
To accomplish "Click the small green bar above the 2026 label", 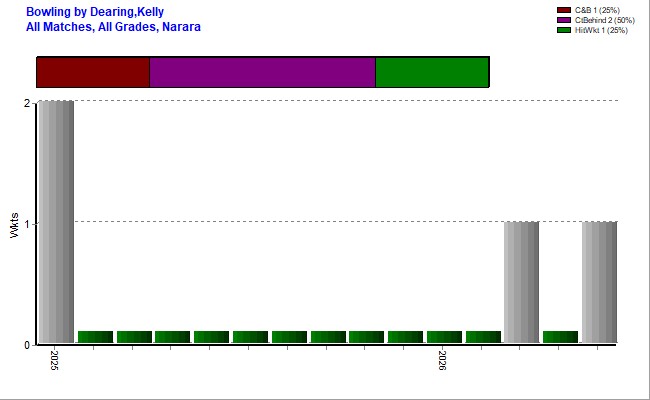I will click(x=444, y=337).
